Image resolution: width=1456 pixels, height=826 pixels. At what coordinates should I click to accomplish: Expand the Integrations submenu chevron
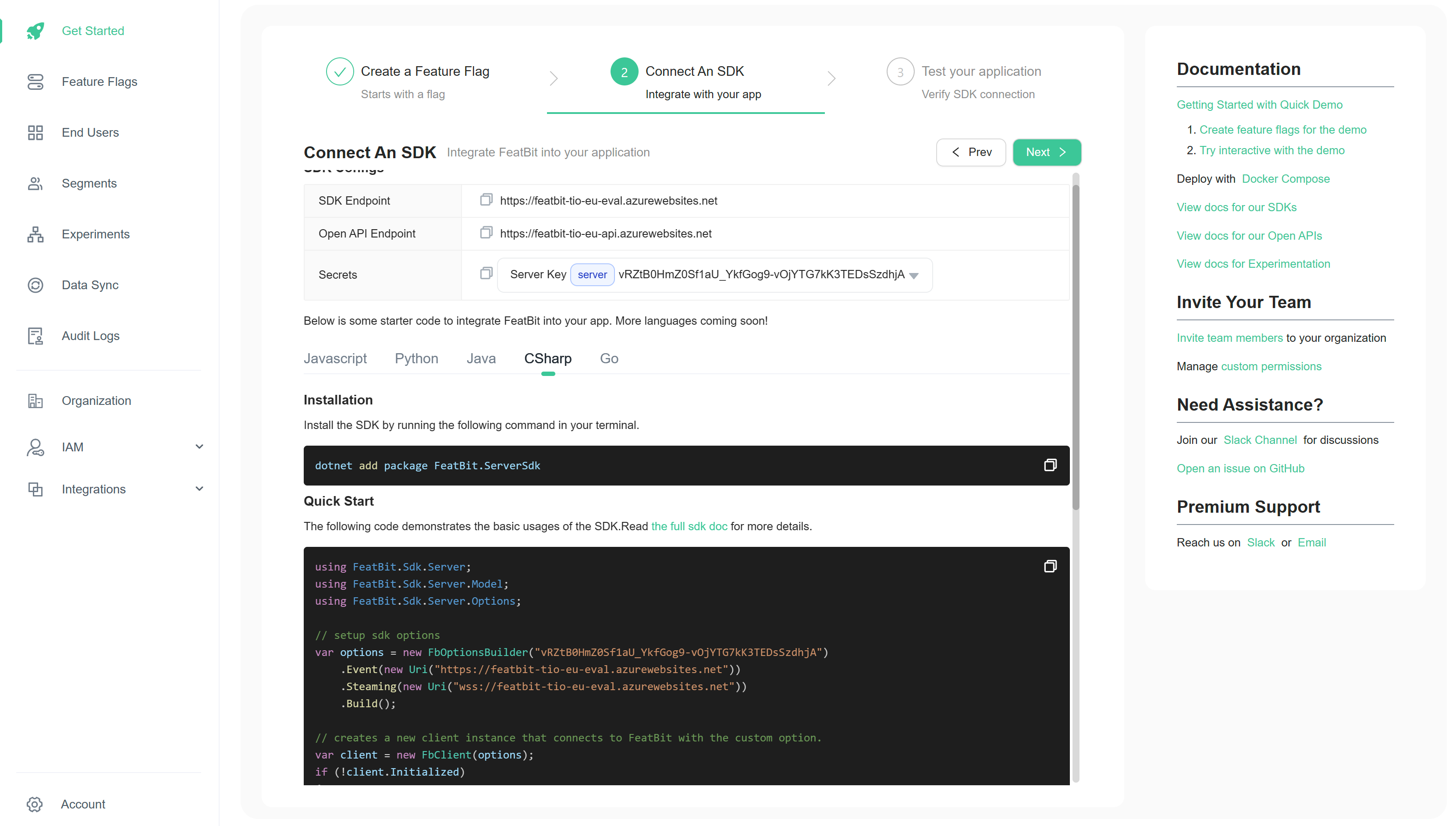(199, 489)
